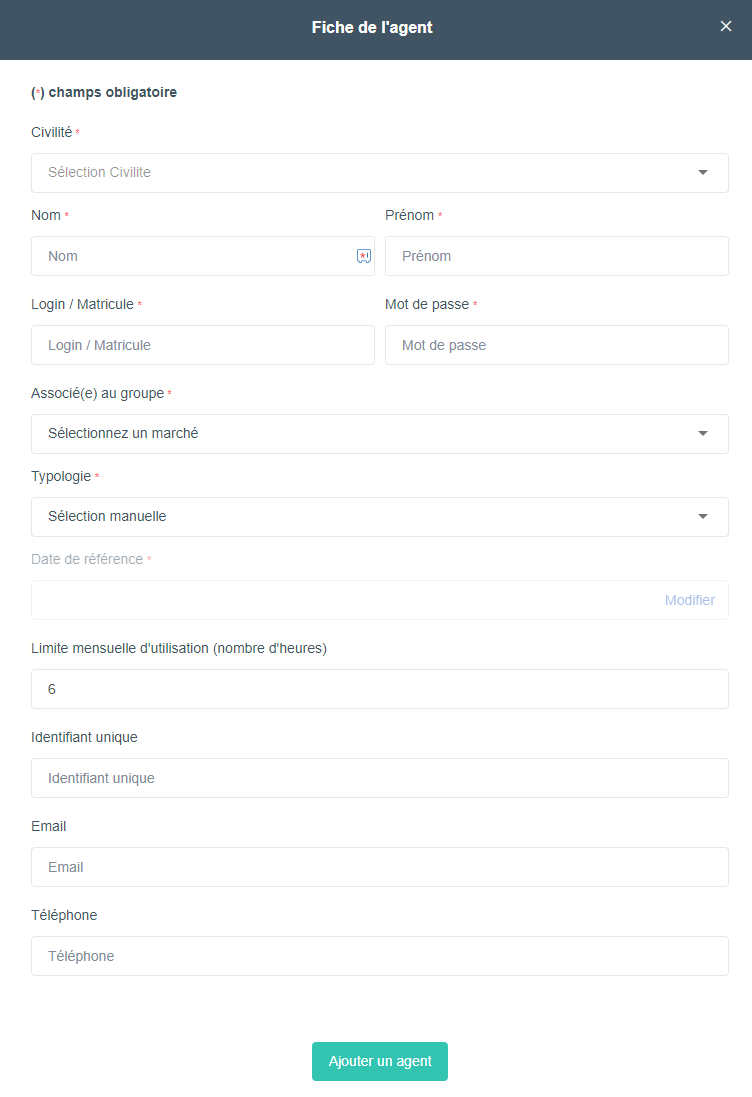The width and height of the screenshot is (752, 1097).
Task: Open the Sélection manuelle combo box
Action: point(380,517)
